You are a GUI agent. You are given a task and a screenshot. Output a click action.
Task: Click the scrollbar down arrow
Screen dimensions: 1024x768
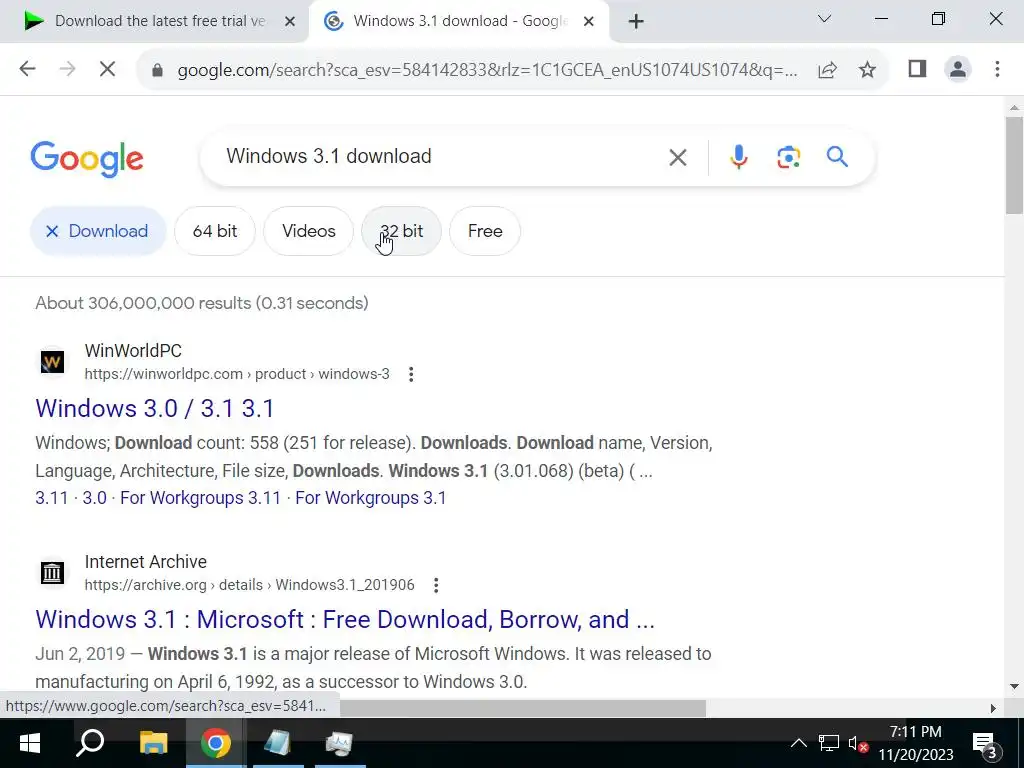1014,686
